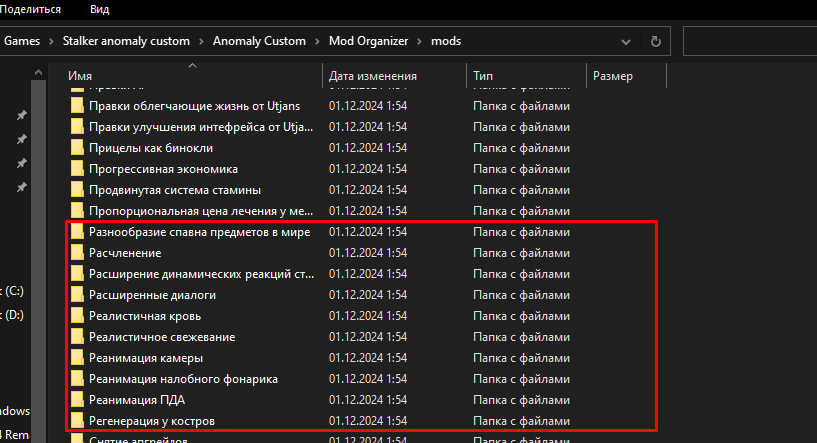Click the Реалистичная кровь folder icon

coord(77,316)
